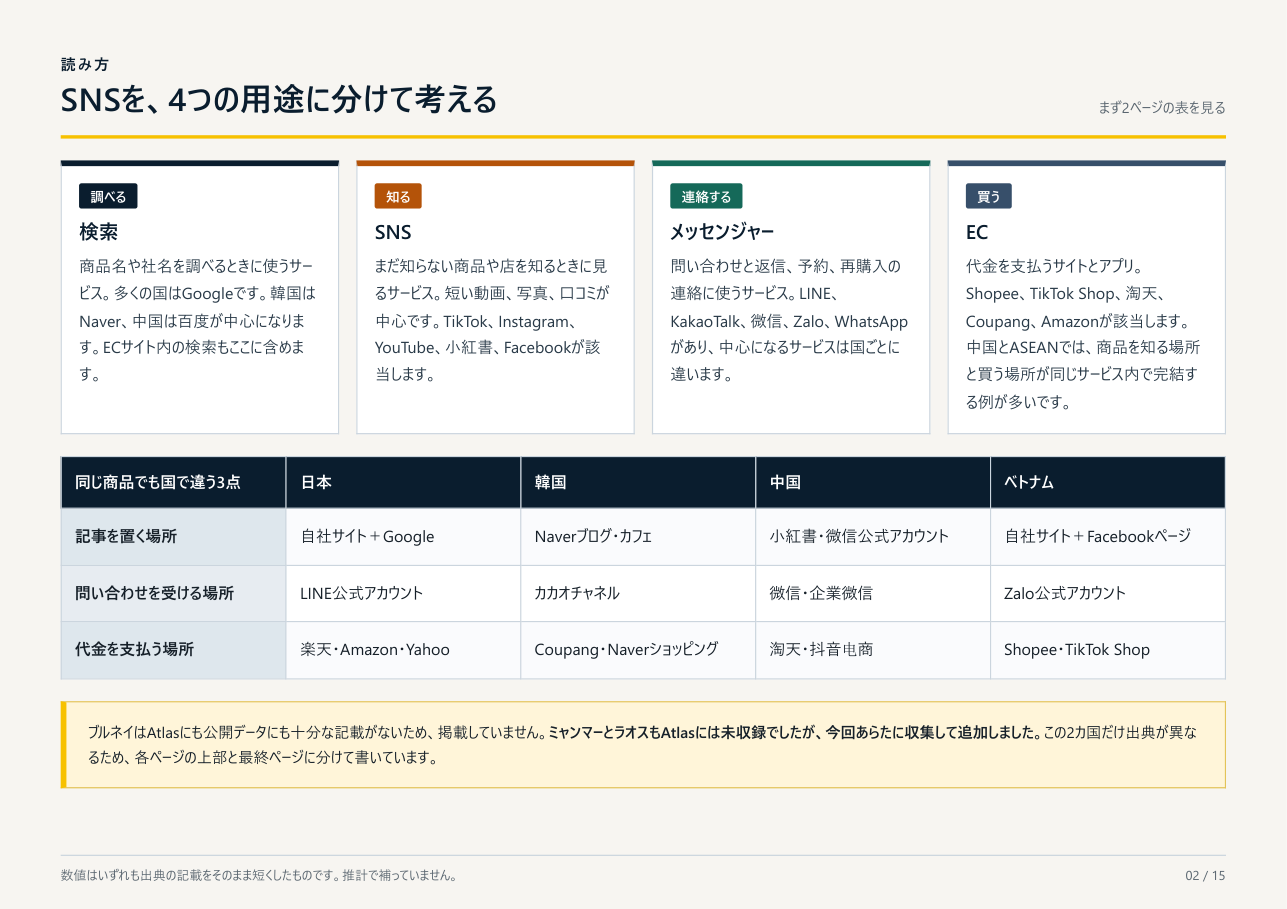Click the page number 02 / 15
The height and width of the screenshot is (909, 1287).
click(1205, 876)
